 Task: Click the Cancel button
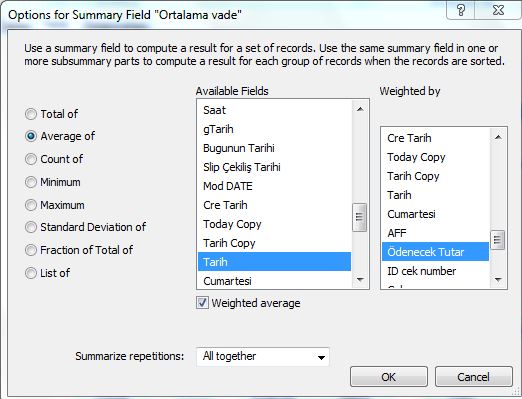pyautogui.click(x=473, y=377)
